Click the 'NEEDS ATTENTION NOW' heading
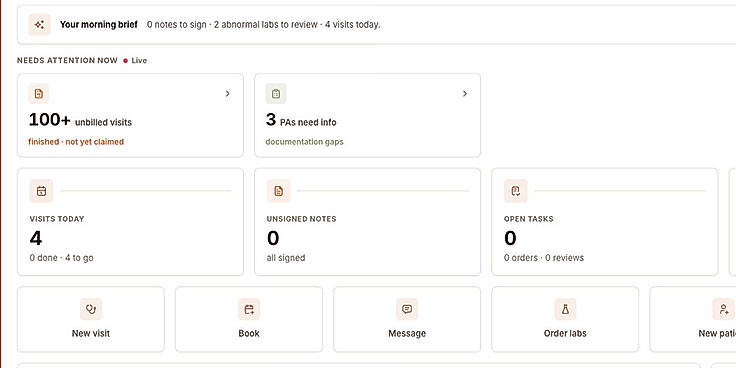Screen dimensions: 736x368 [x=67, y=61]
